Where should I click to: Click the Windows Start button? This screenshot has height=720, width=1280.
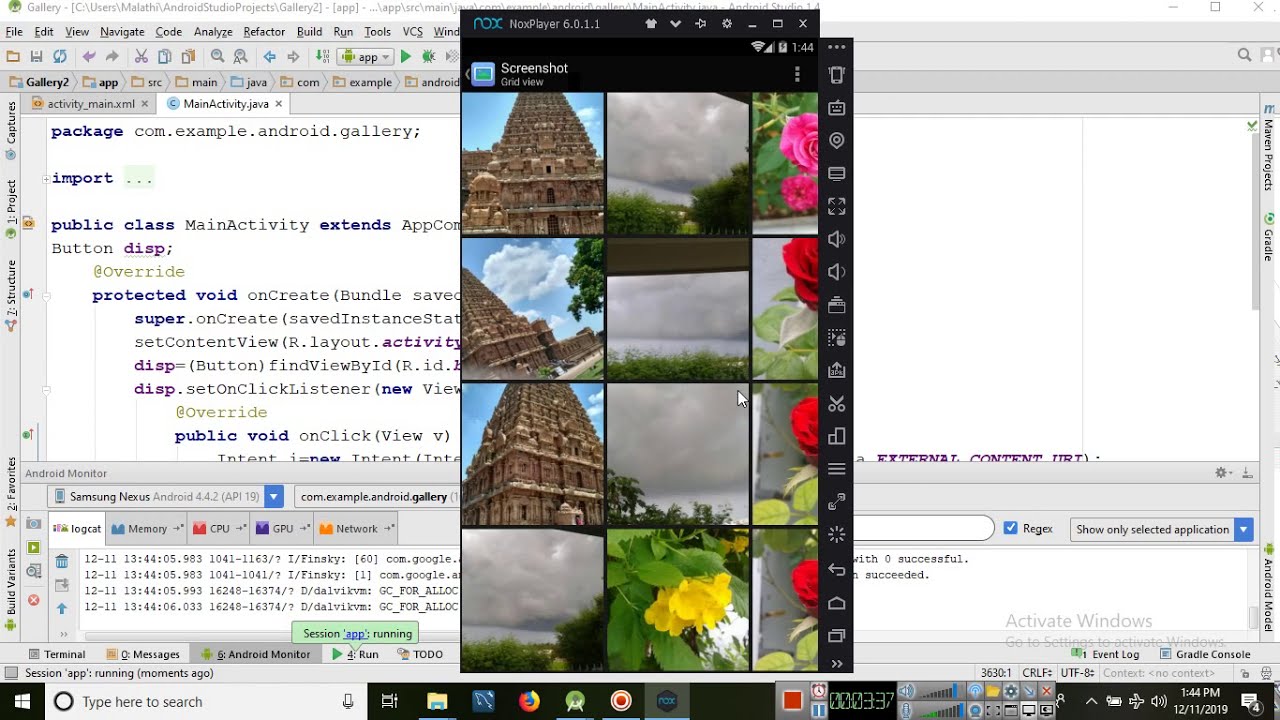pos(21,701)
